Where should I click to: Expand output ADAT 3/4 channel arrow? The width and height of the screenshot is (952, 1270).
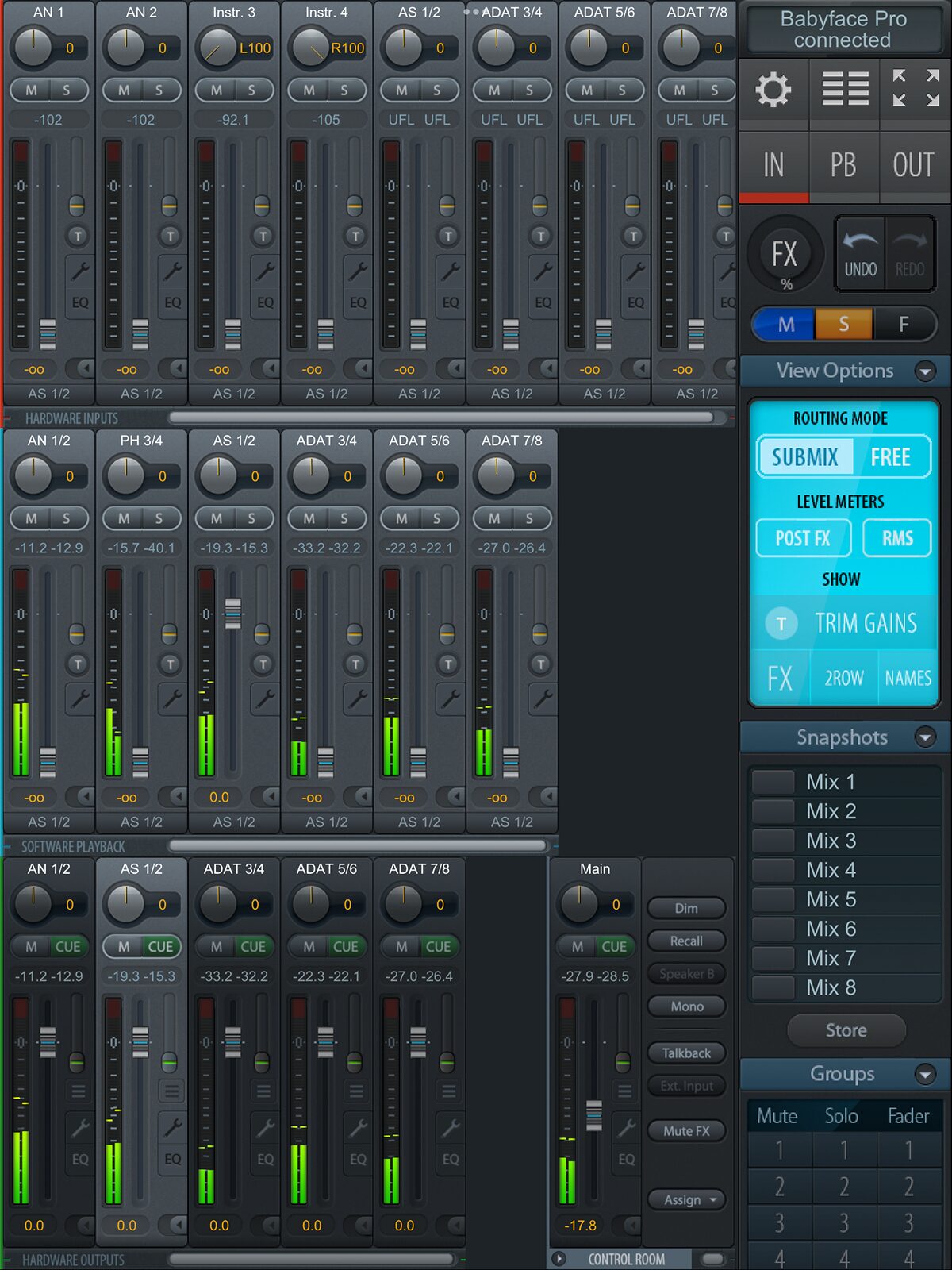pyautogui.click(x=267, y=1225)
